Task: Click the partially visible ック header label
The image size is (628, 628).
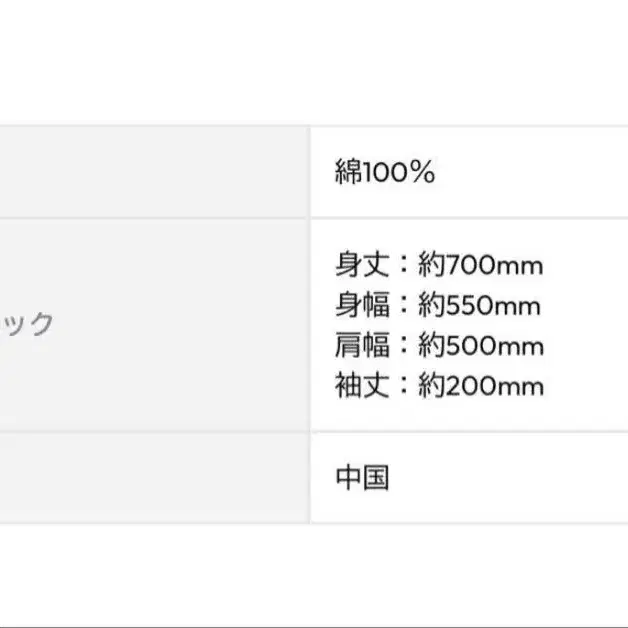Action: (x=26, y=324)
